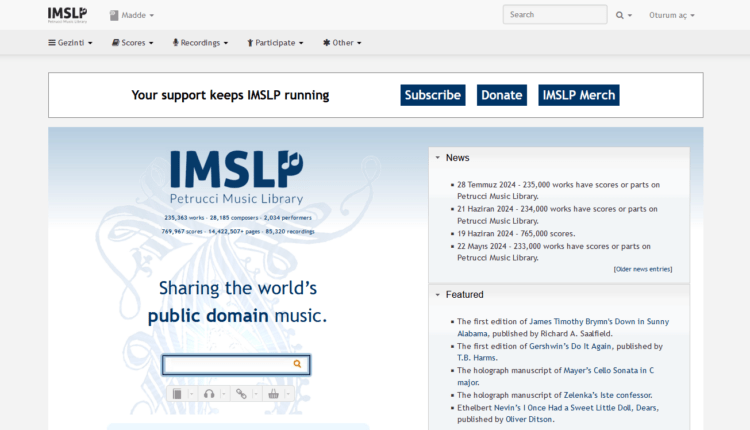
Task: Click the 19 Haziran 2024 - 765,000 scores entry
Action: point(516,233)
